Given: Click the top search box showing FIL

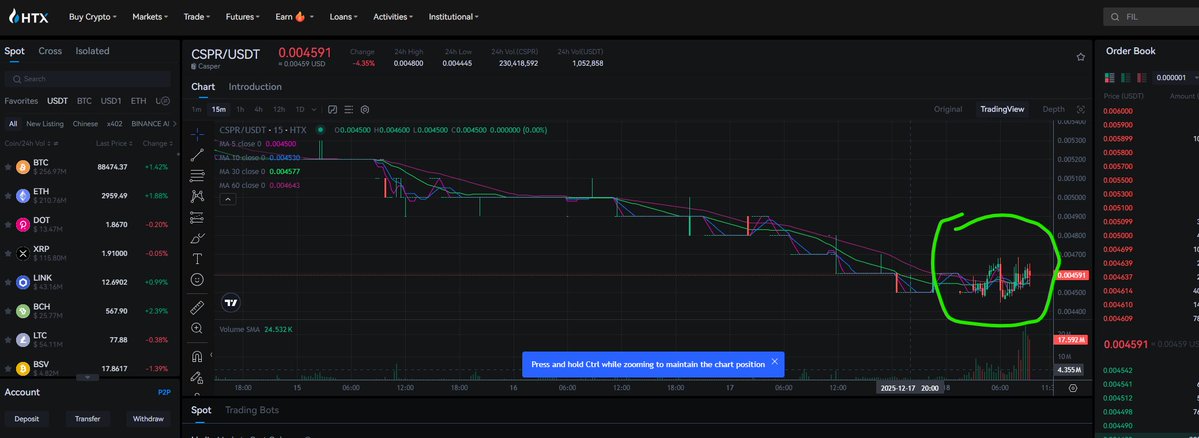Looking at the screenshot, I should [x=1151, y=16].
